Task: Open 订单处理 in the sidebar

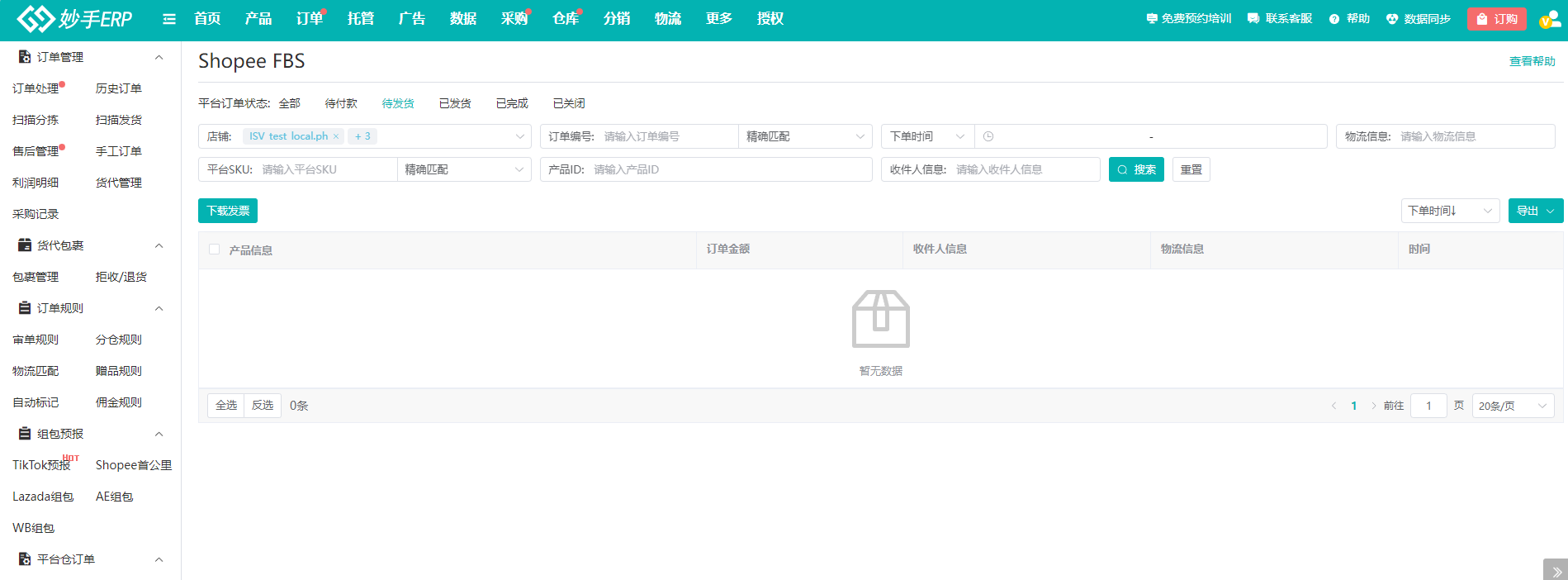Action: tap(36, 88)
